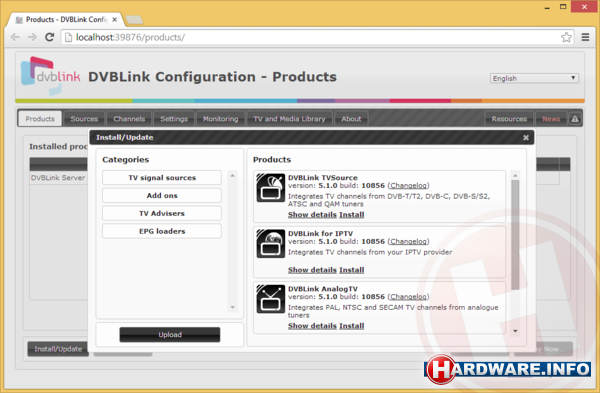The height and width of the screenshot is (393, 600).
Task: Click the Products list scroll down arrow
Action: point(515,331)
